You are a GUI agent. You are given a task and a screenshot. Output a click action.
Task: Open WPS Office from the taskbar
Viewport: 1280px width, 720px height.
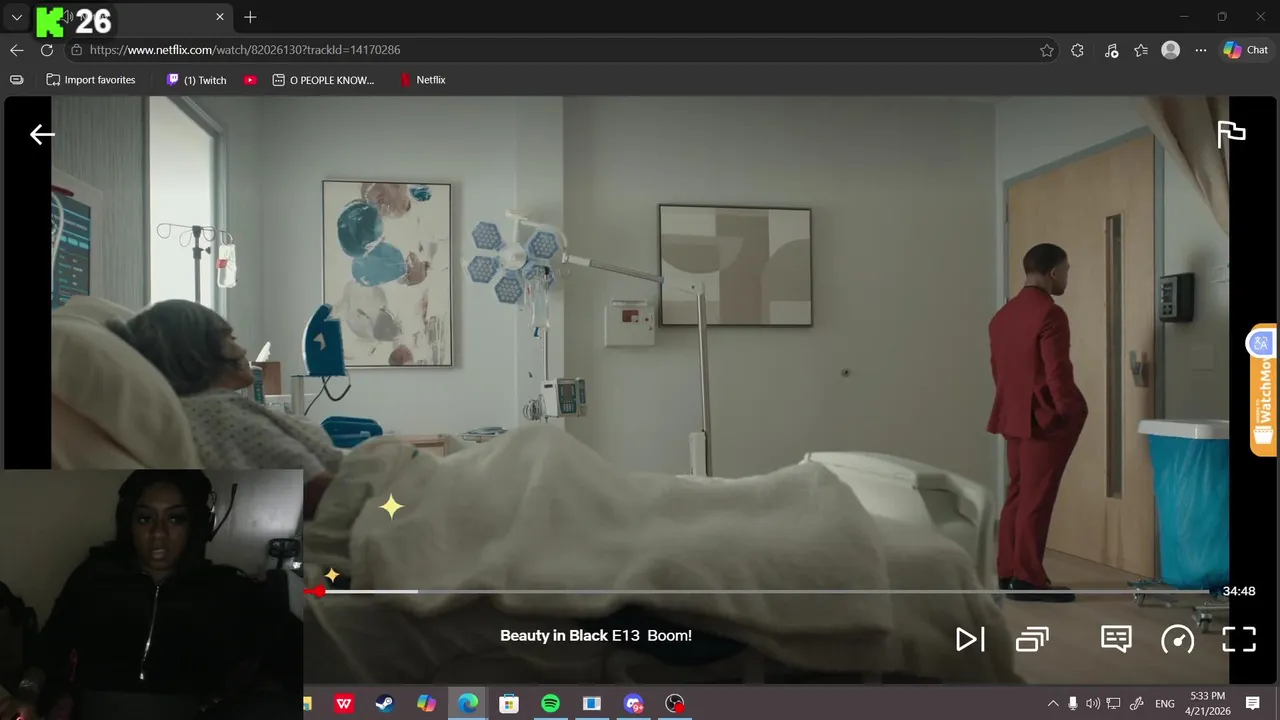(x=344, y=704)
